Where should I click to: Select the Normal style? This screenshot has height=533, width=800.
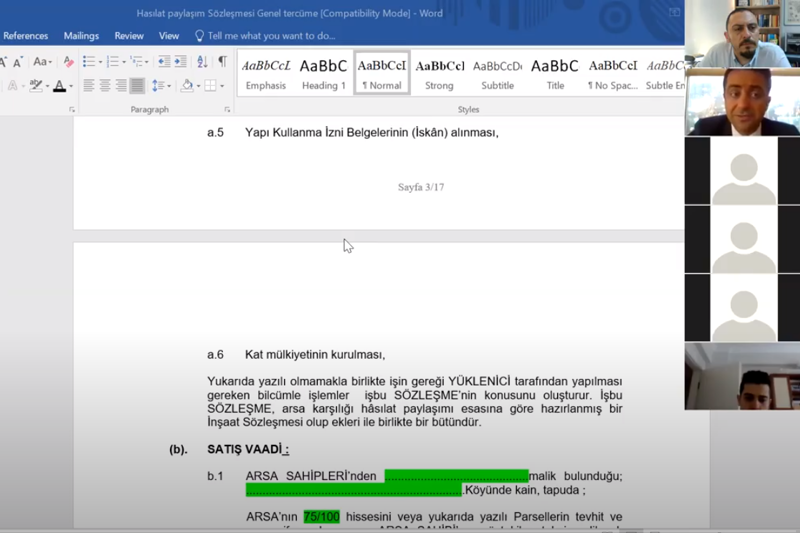tap(382, 73)
